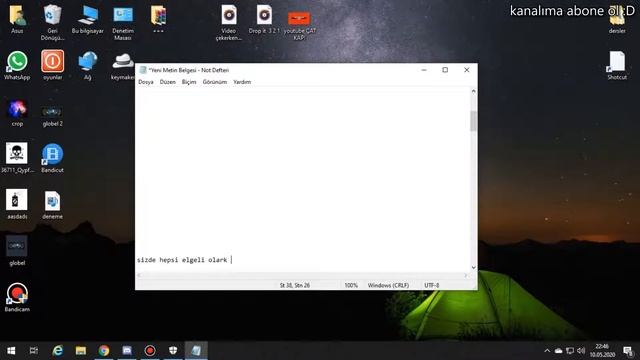The width and height of the screenshot is (640, 360).
Task: Select the Ağ network desktop icon
Action: click(87, 65)
